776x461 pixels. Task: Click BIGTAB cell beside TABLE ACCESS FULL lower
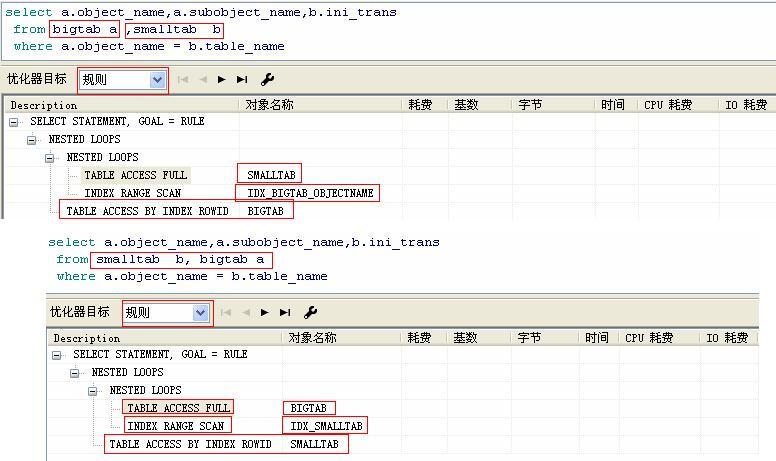pyautogui.click(x=308, y=408)
